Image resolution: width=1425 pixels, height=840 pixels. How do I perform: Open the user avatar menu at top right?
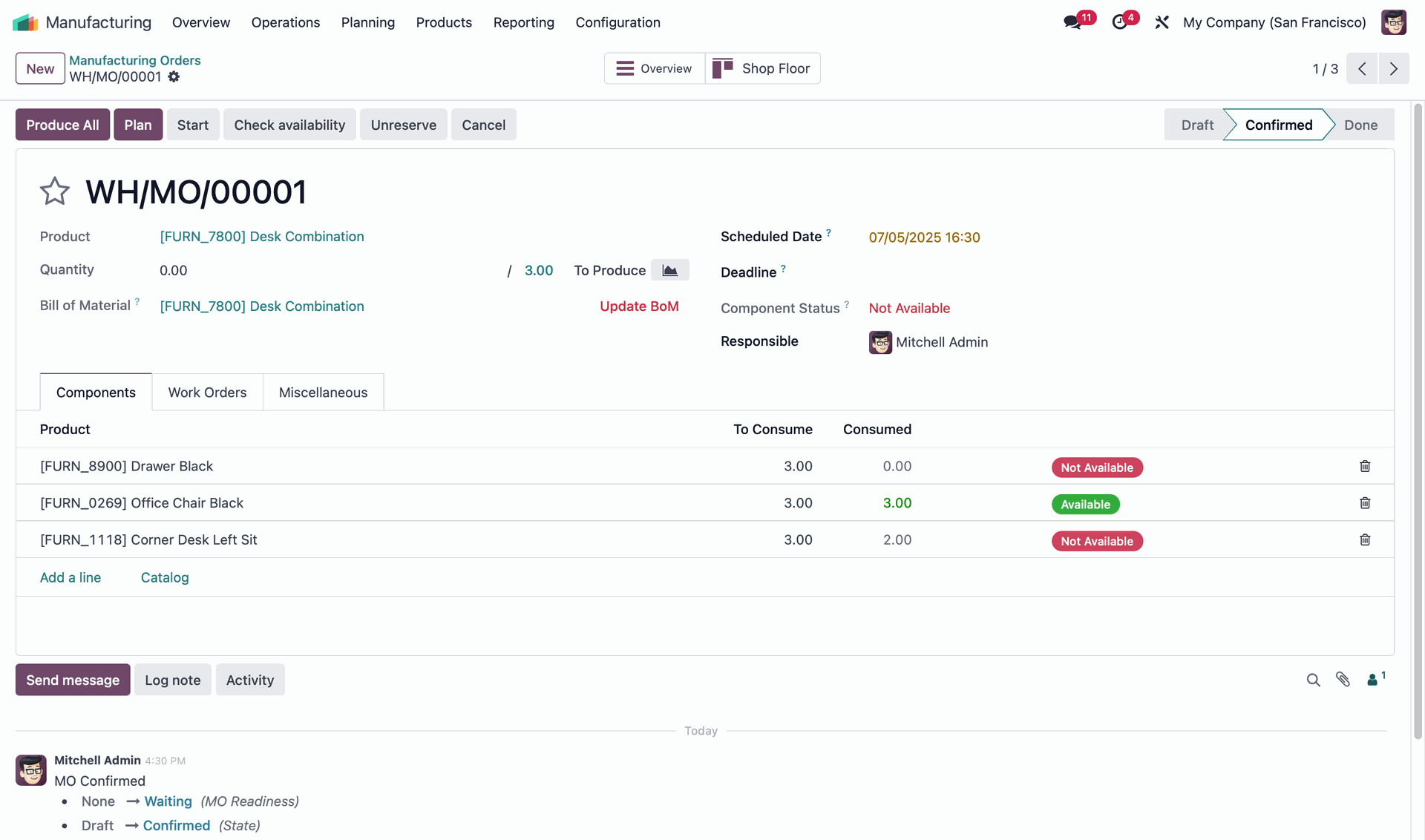[x=1393, y=22]
